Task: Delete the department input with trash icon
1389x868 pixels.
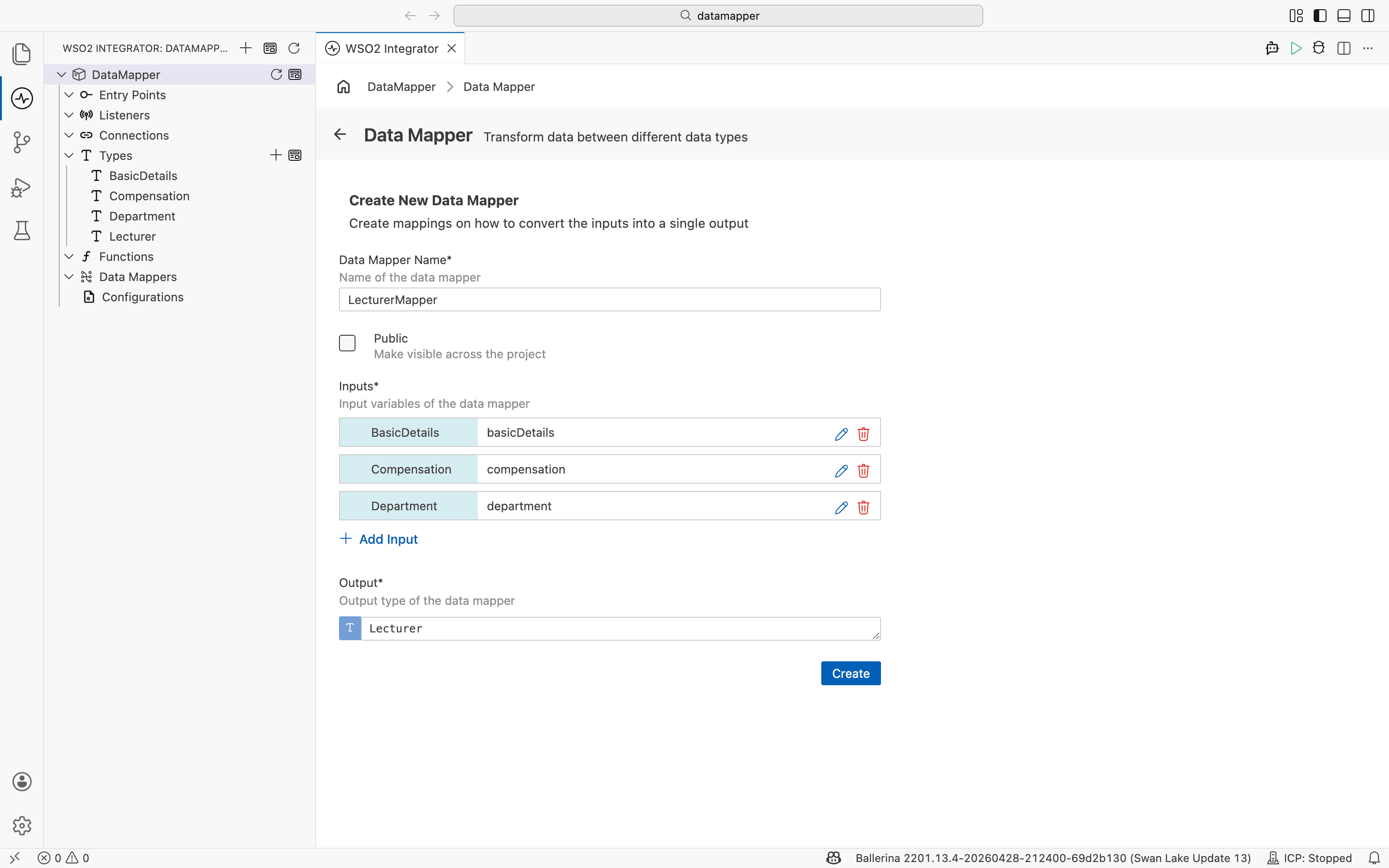Action: (x=863, y=507)
